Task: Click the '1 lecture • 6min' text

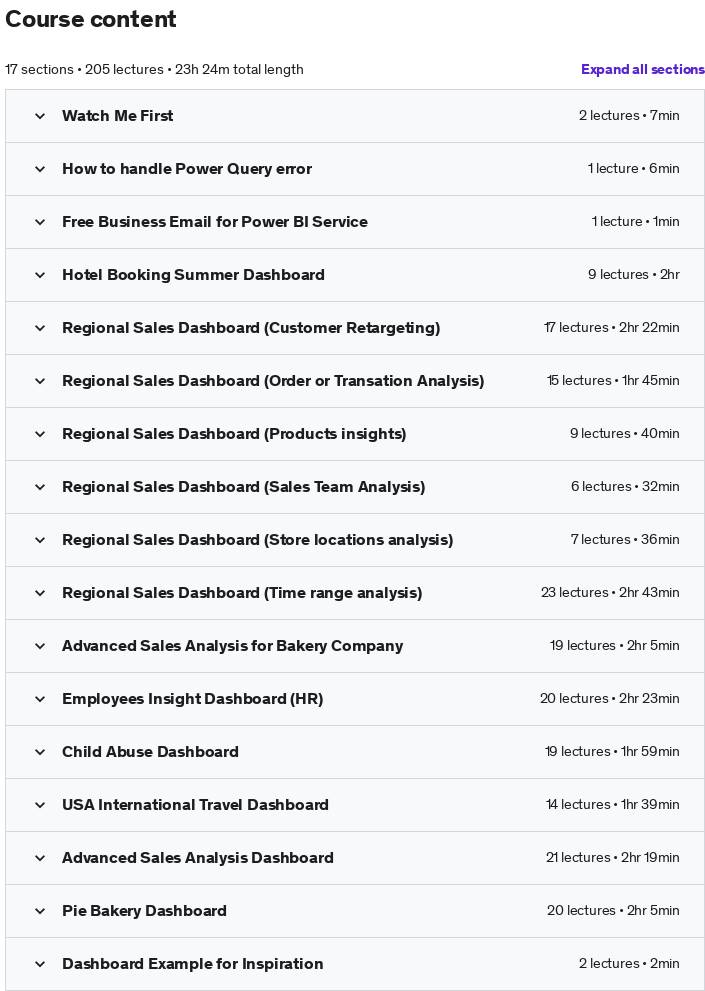Action: [634, 169]
